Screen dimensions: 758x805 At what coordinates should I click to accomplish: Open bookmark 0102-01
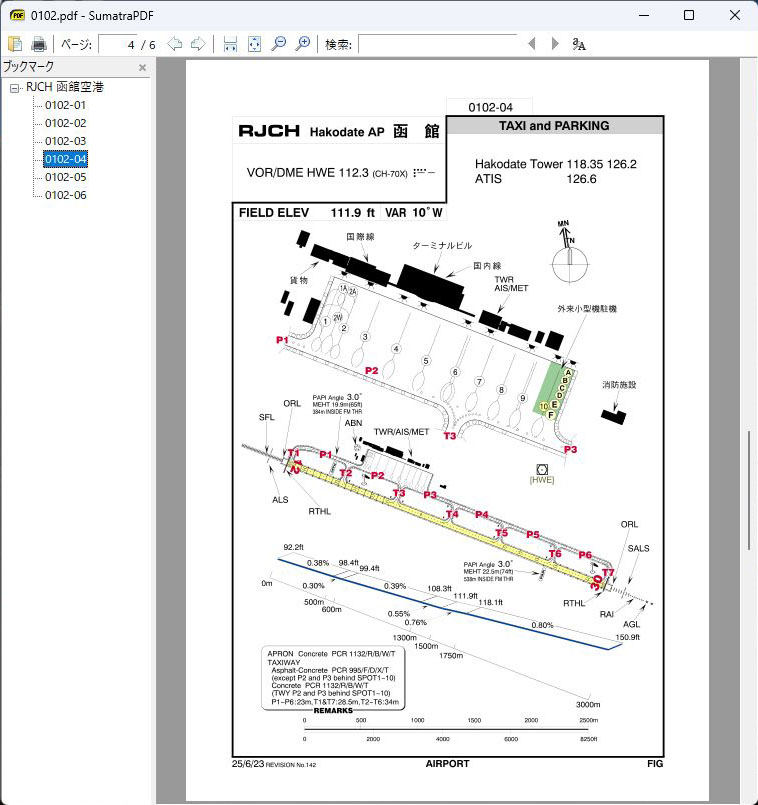click(65, 105)
